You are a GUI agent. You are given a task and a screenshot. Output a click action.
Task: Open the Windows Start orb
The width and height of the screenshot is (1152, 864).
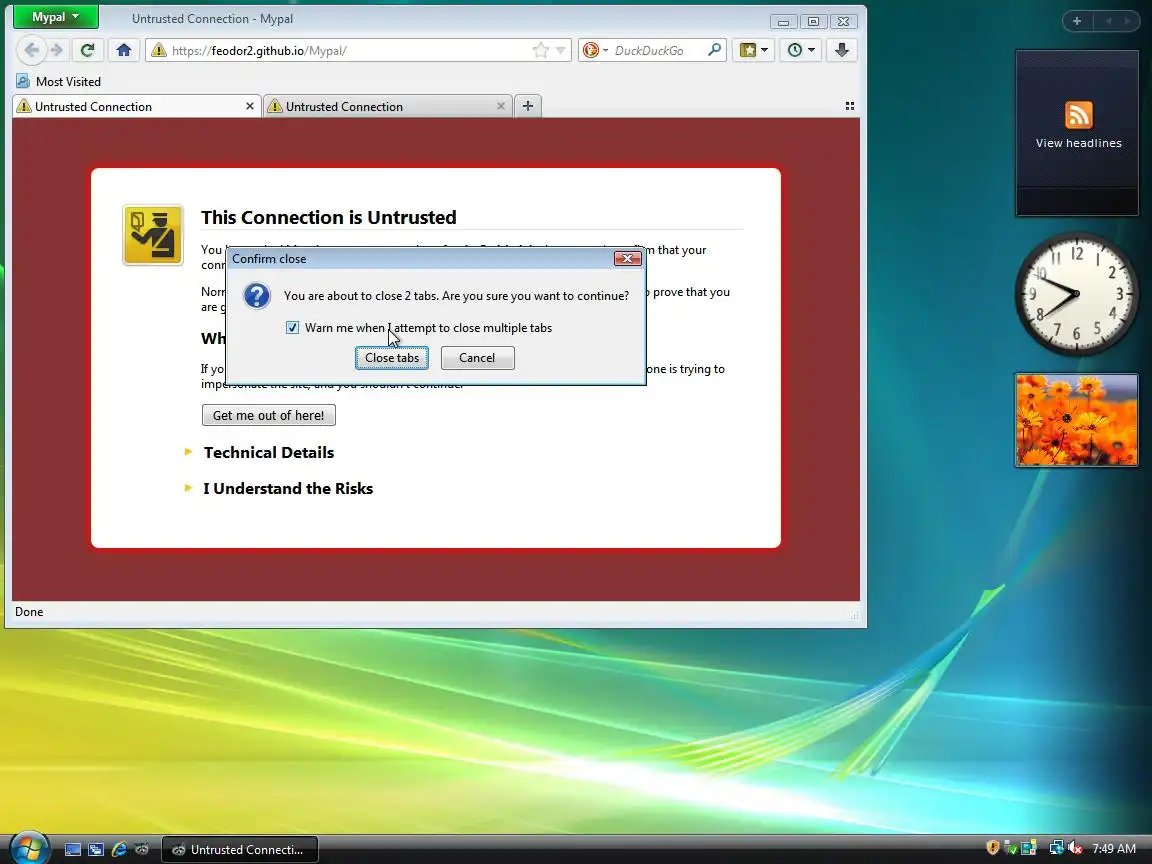tap(29, 849)
